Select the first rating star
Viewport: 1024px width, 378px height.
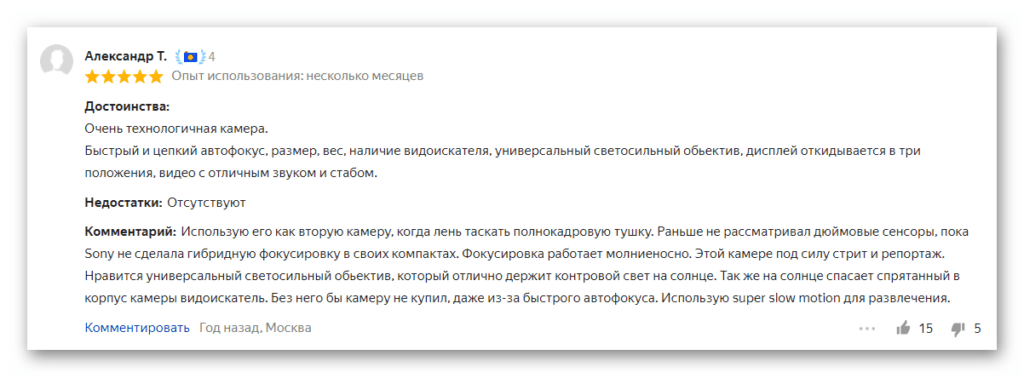click(92, 76)
